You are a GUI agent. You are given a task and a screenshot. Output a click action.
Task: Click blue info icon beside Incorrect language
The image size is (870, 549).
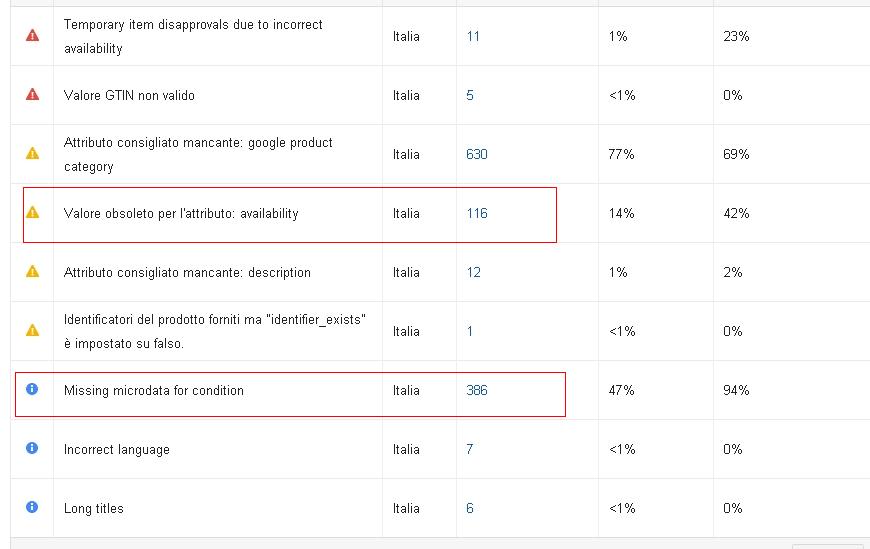(32, 448)
